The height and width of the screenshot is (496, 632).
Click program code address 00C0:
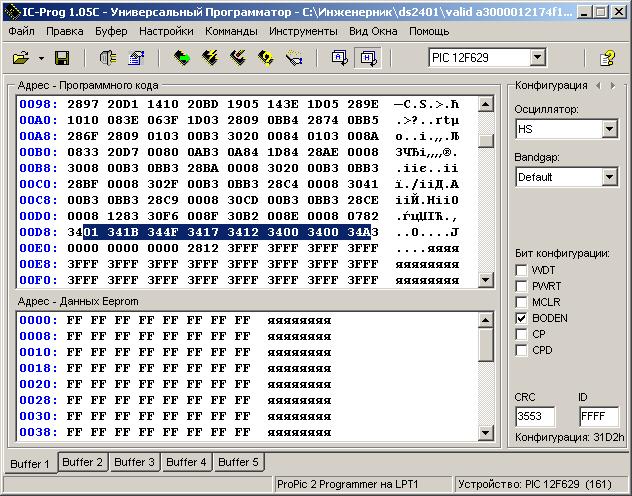click(x=39, y=184)
